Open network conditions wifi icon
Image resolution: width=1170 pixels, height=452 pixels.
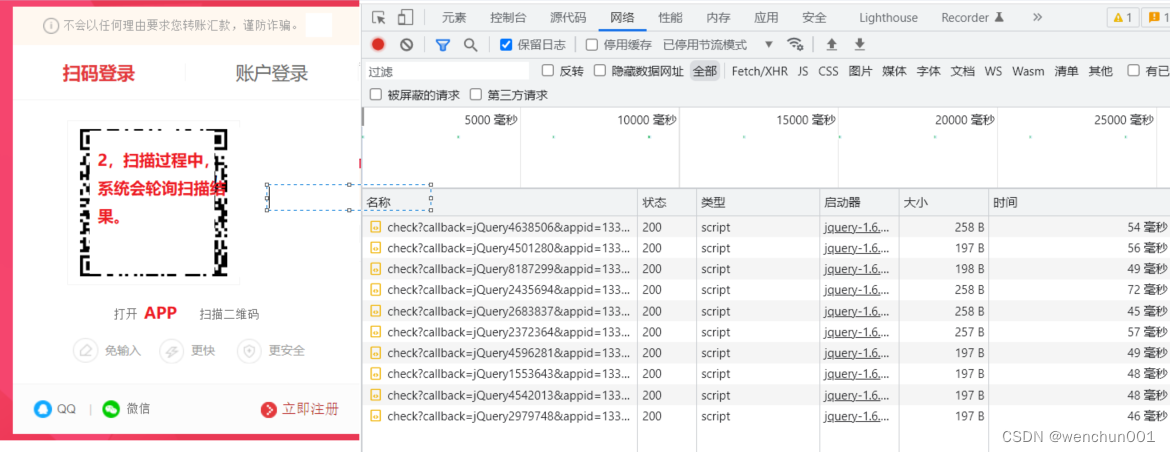[795, 45]
